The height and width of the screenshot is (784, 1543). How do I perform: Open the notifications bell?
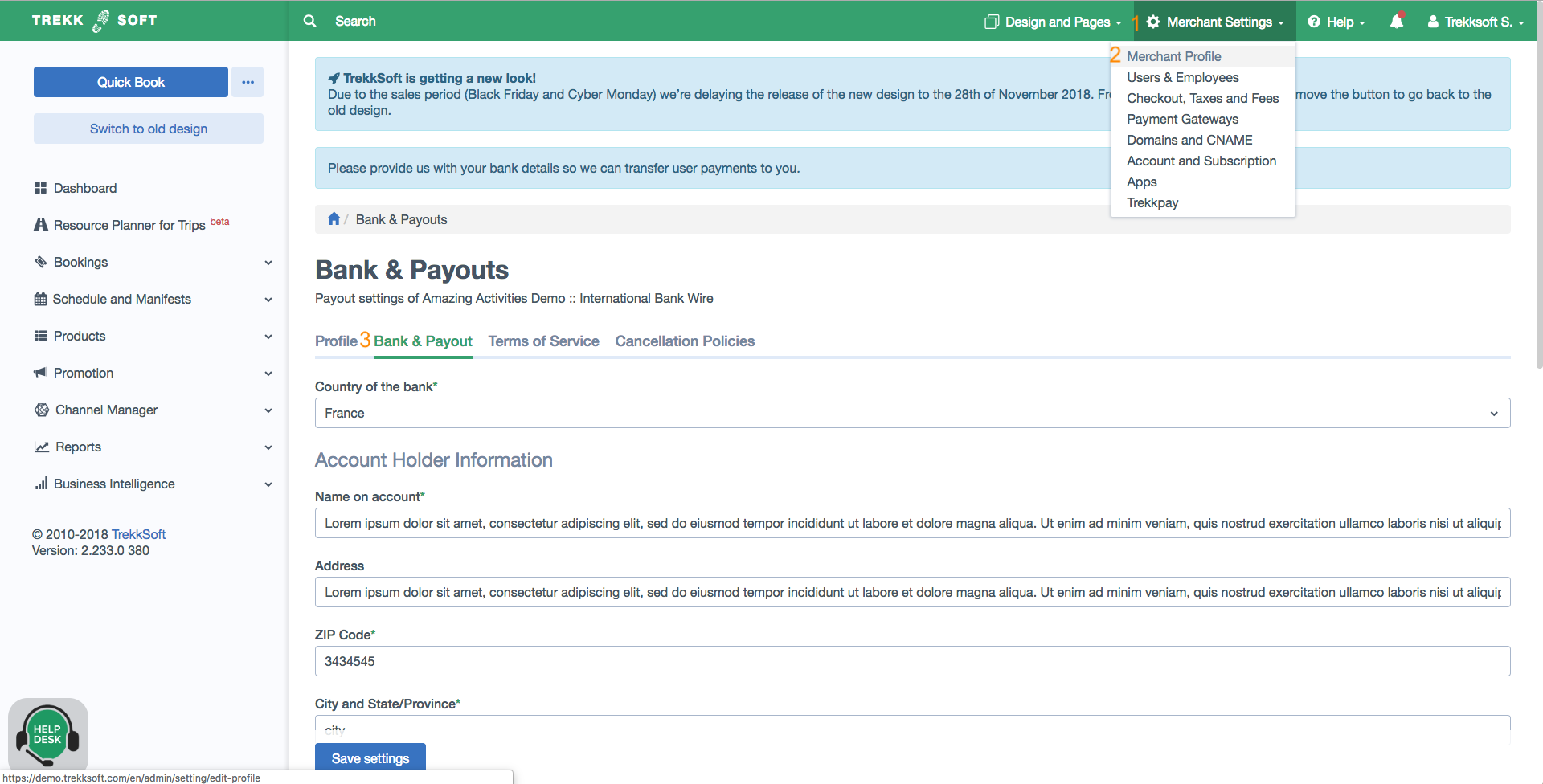coord(1397,22)
